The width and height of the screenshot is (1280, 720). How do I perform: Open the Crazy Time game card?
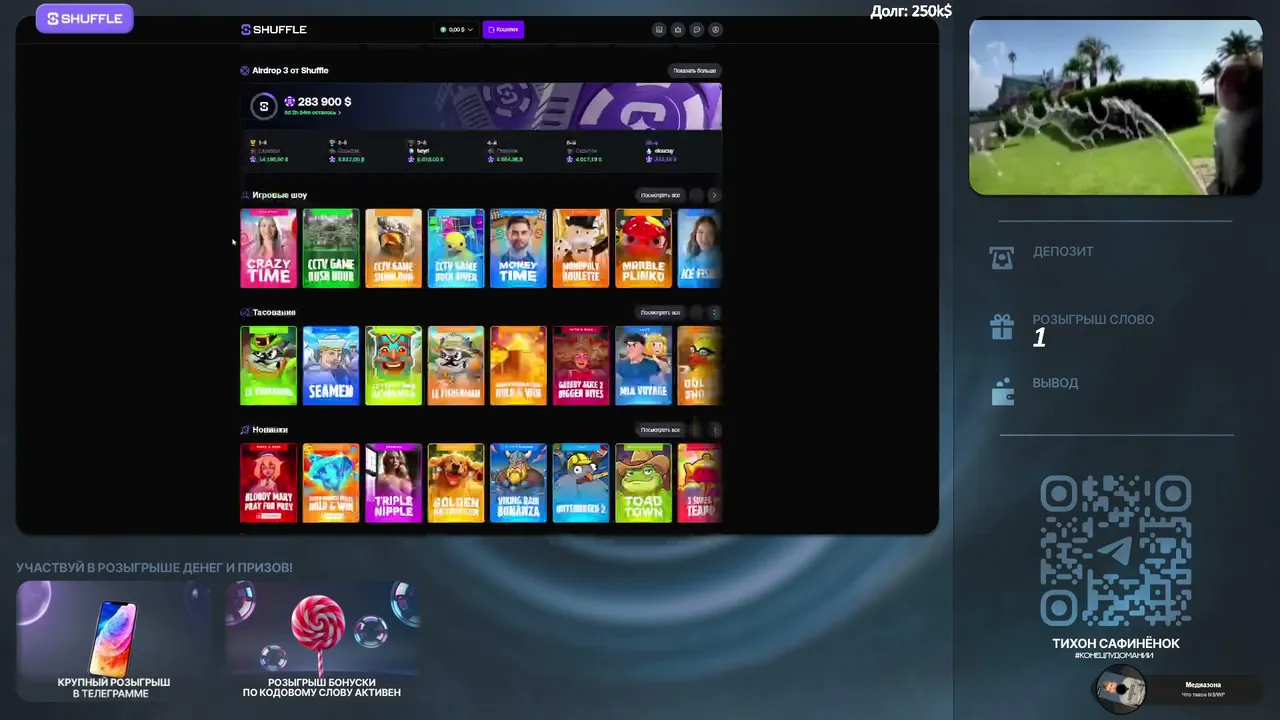[269, 248]
